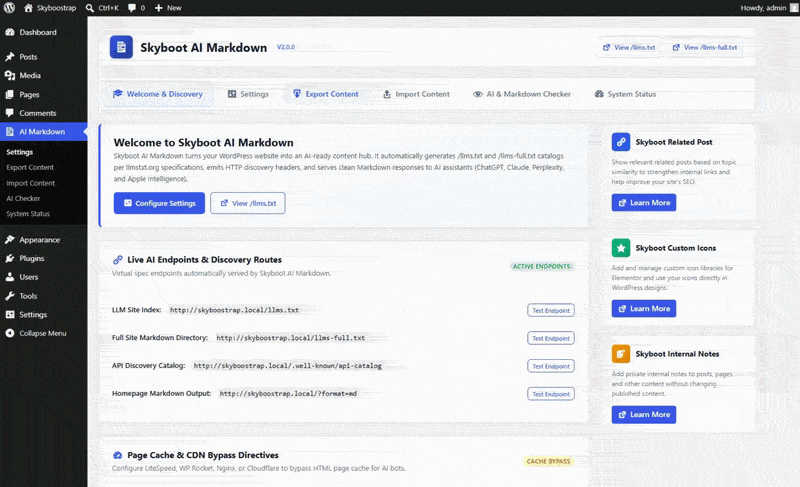Image resolution: width=800 pixels, height=487 pixels.
Task: Switch to the Export Content tab
Action: pos(326,94)
